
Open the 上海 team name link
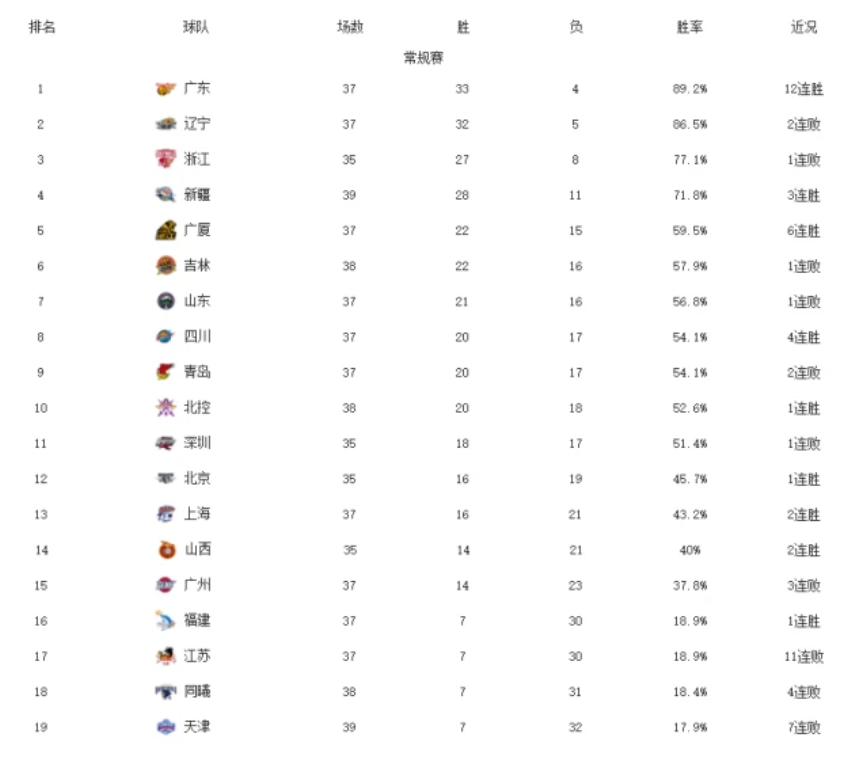coord(197,514)
